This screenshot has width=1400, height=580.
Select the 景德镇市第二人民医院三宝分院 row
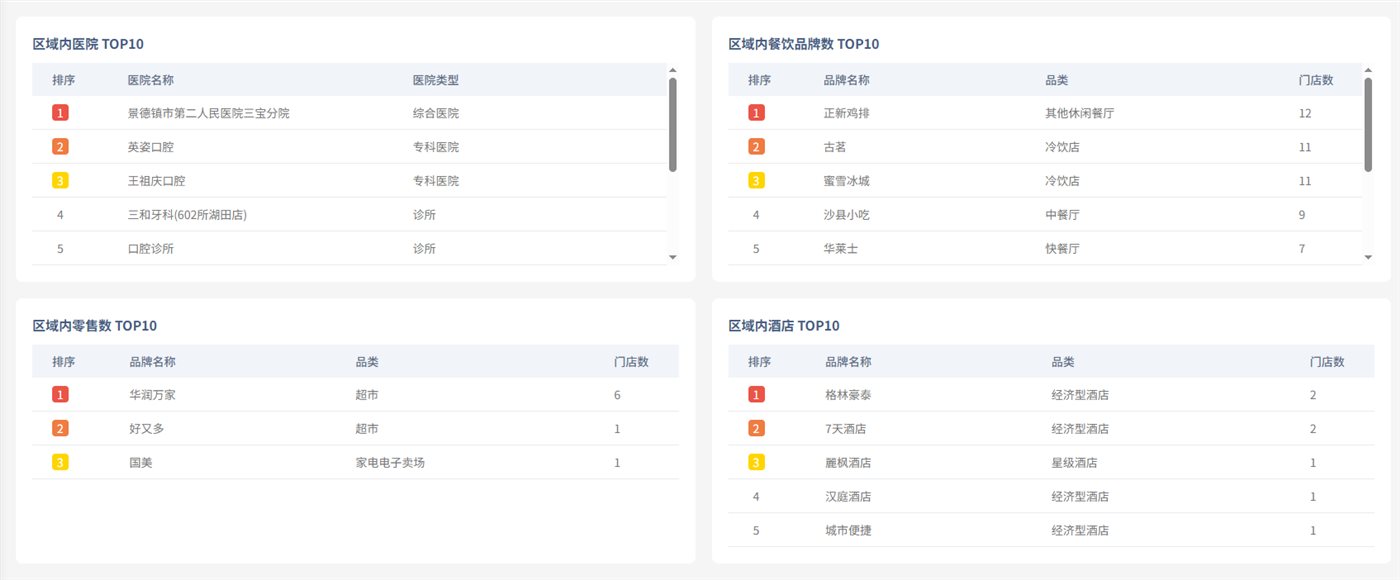click(349, 113)
